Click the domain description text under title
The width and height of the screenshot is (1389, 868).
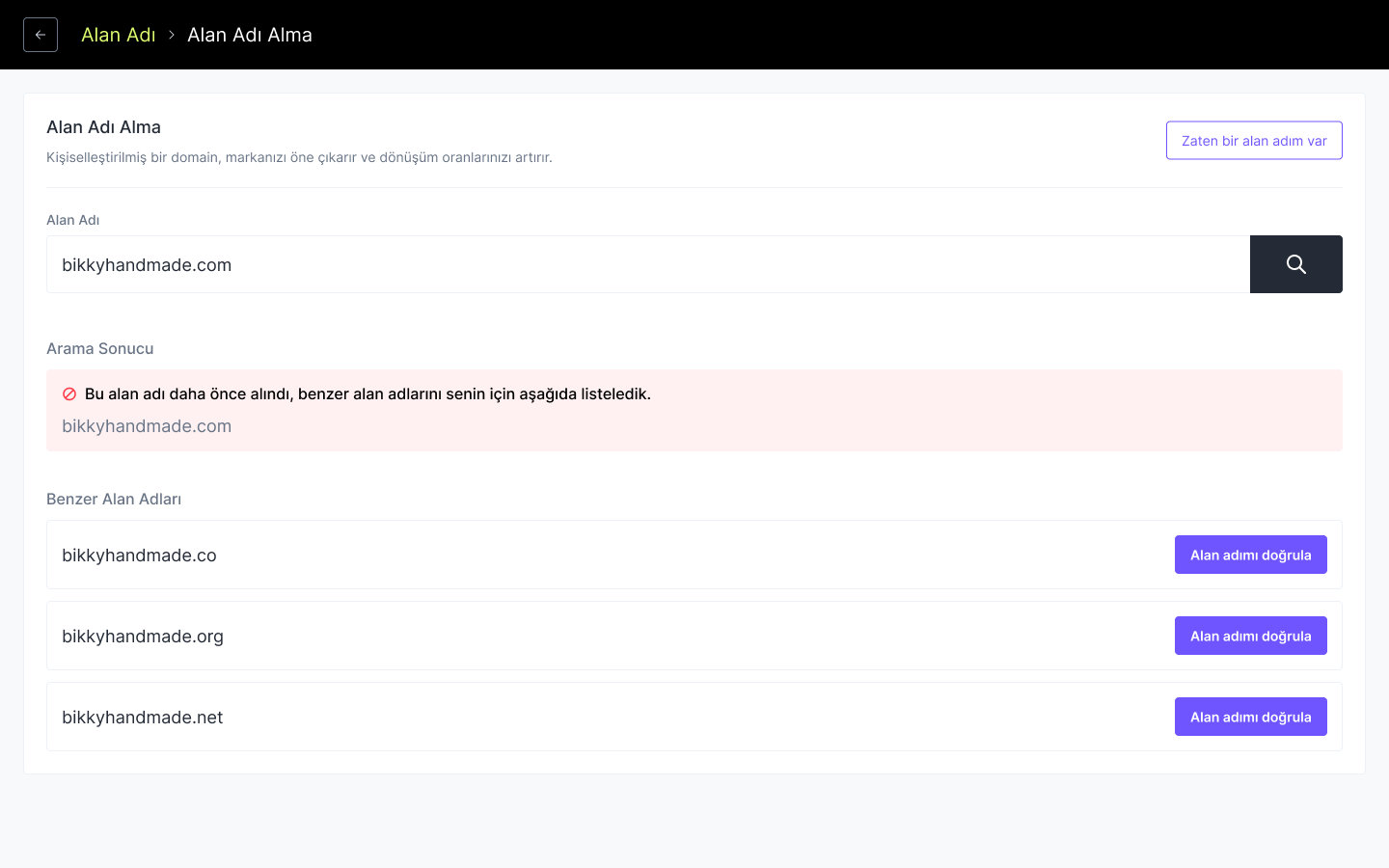(299, 156)
